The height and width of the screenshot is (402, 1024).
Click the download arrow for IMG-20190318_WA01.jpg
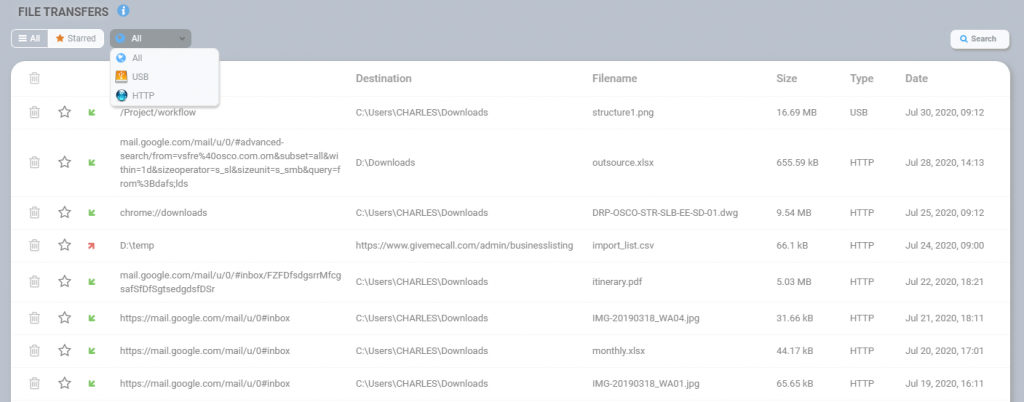[92, 384]
